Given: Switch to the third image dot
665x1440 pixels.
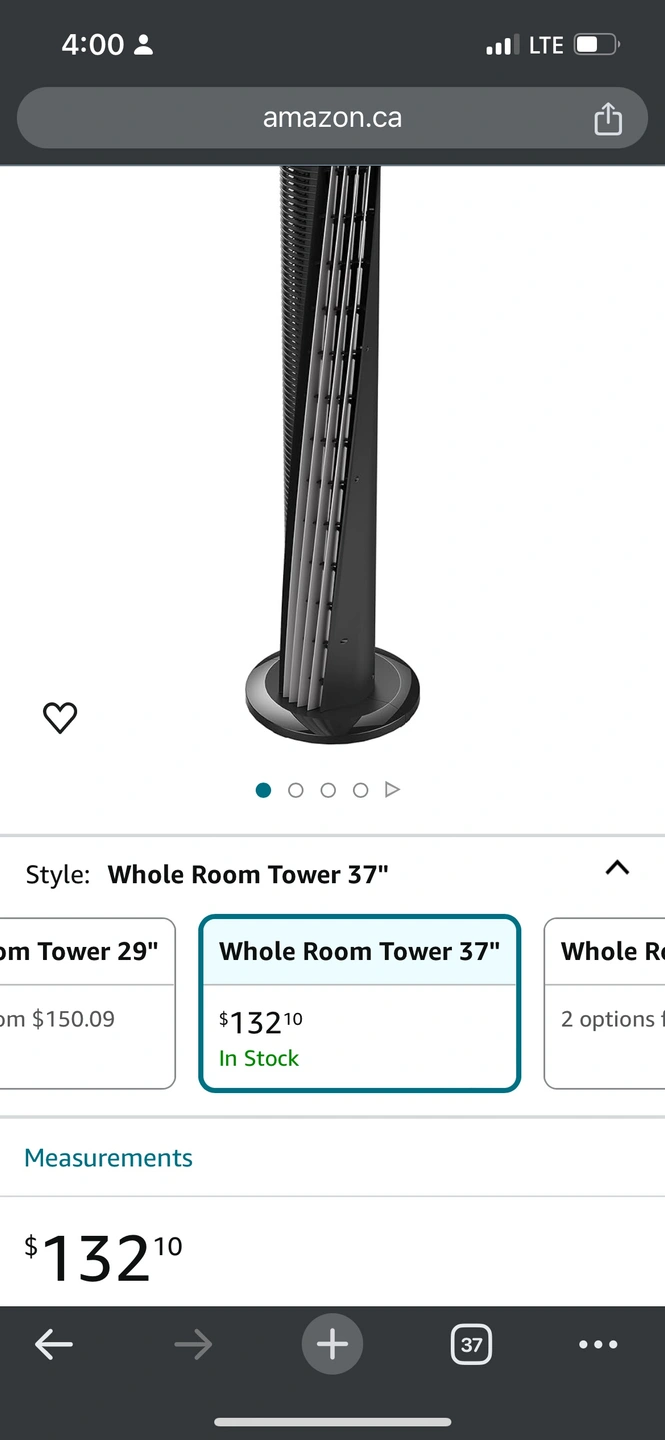Looking at the screenshot, I should 328,790.
